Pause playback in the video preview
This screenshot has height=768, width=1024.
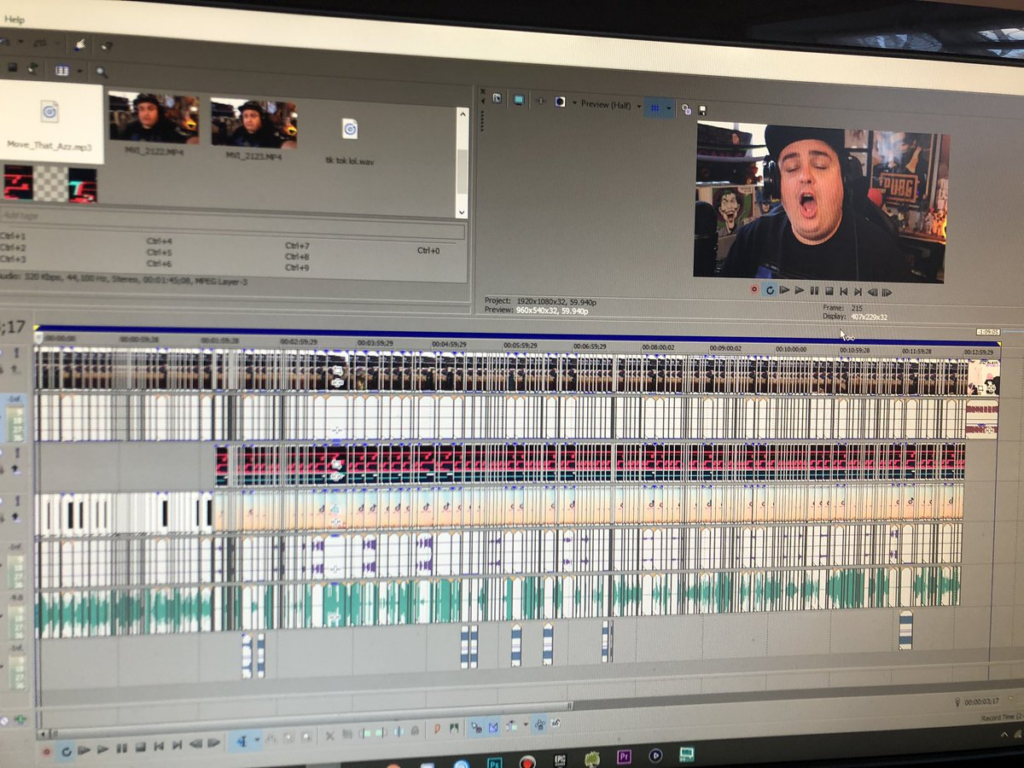click(814, 291)
